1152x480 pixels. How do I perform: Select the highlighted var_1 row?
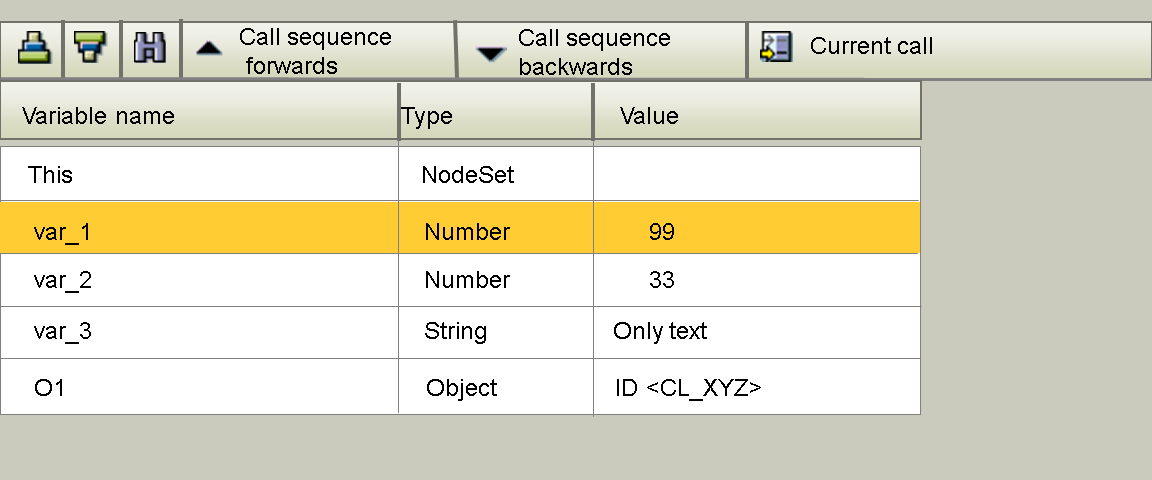click(x=62, y=232)
